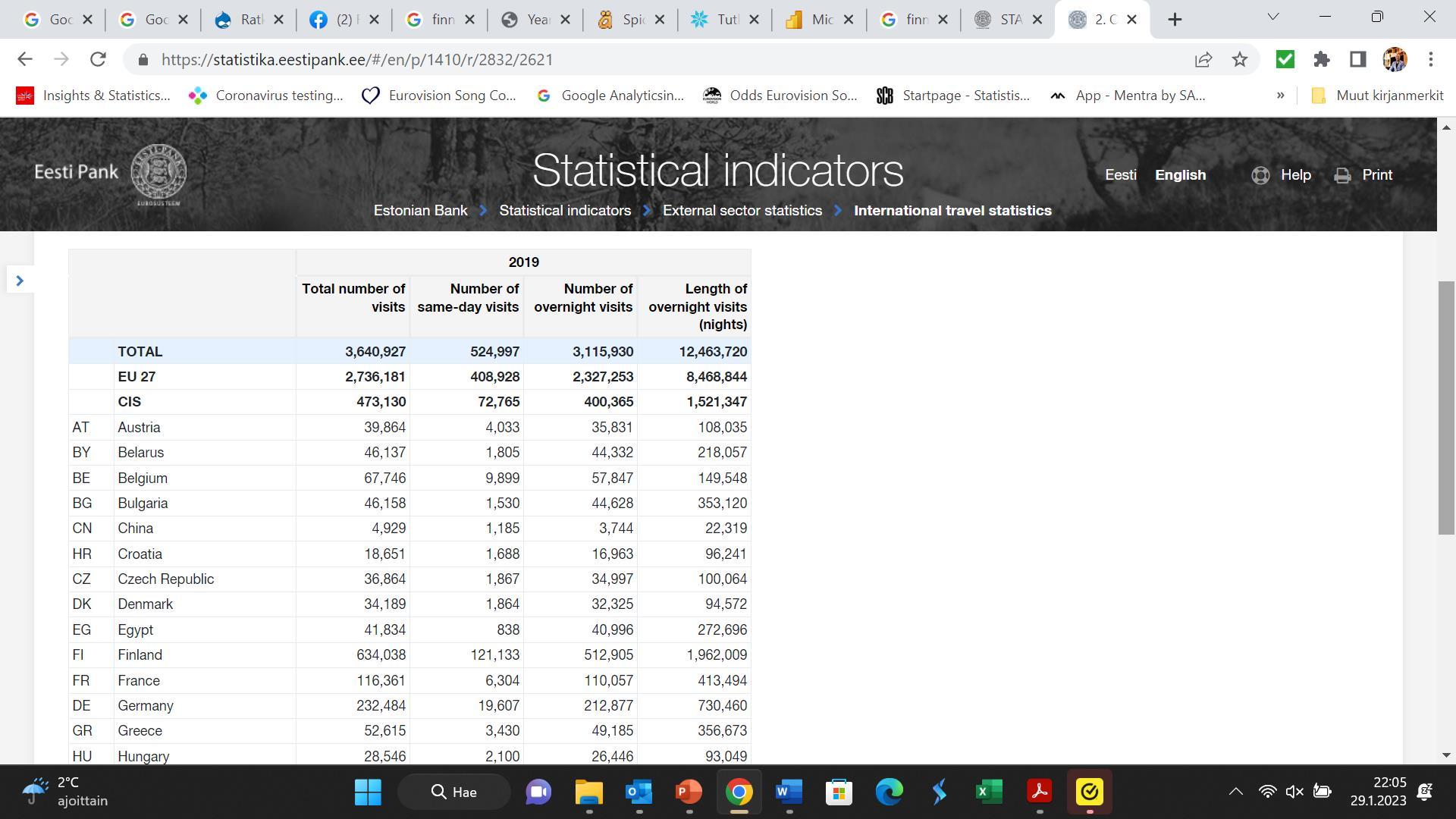Expand the left sidebar chevron
1456x819 pixels.
click(x=20, y=281)
